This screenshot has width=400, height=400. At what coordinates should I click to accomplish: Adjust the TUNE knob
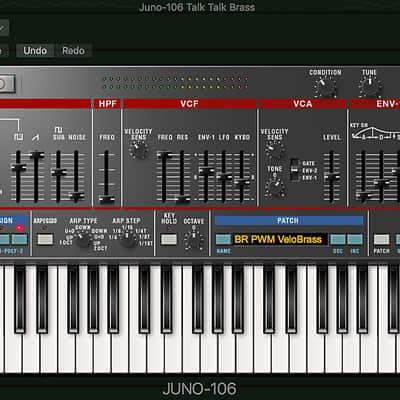click(370, 86)
